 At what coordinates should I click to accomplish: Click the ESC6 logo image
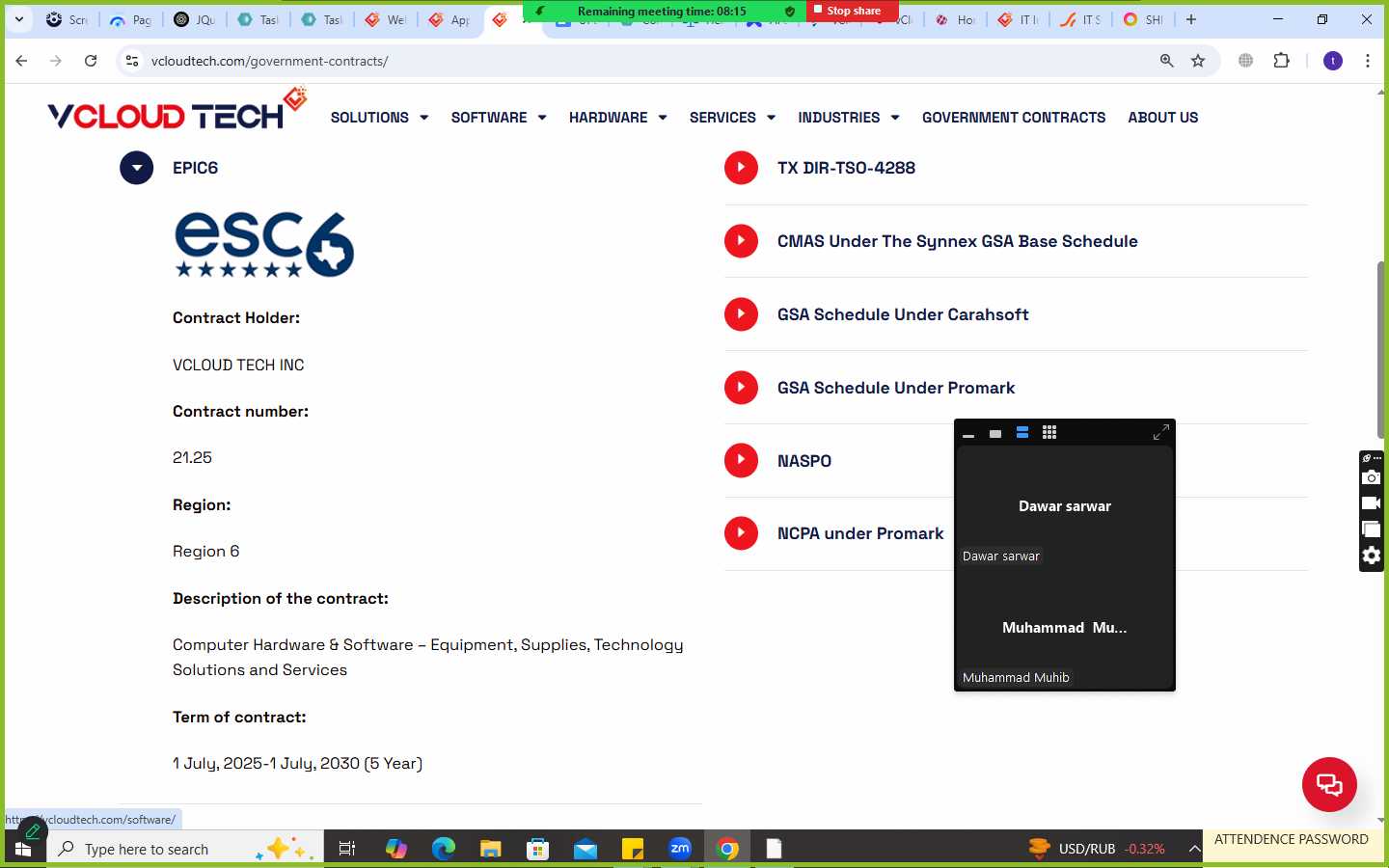click(264, 244)
